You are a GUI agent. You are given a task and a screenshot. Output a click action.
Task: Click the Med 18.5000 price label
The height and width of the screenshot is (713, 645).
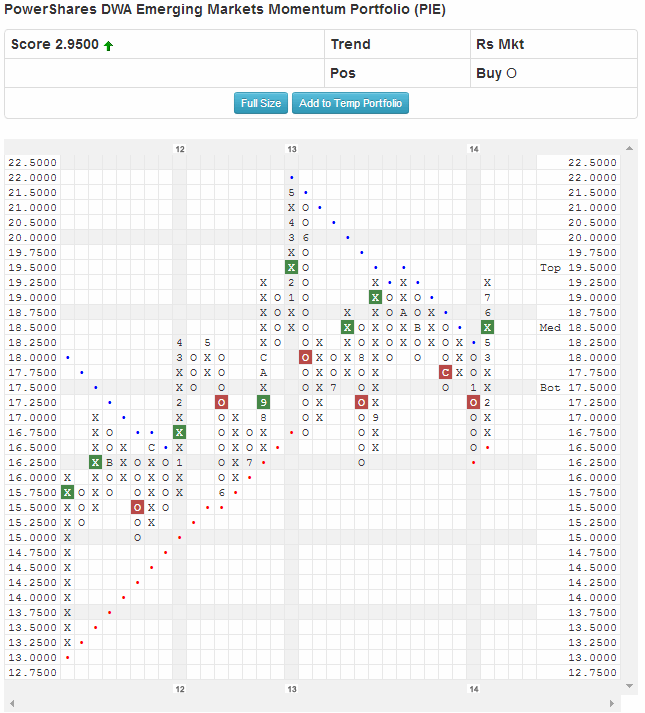(577, 327)
